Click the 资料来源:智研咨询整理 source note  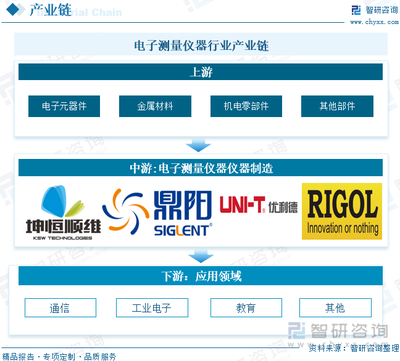coord(353,348)
